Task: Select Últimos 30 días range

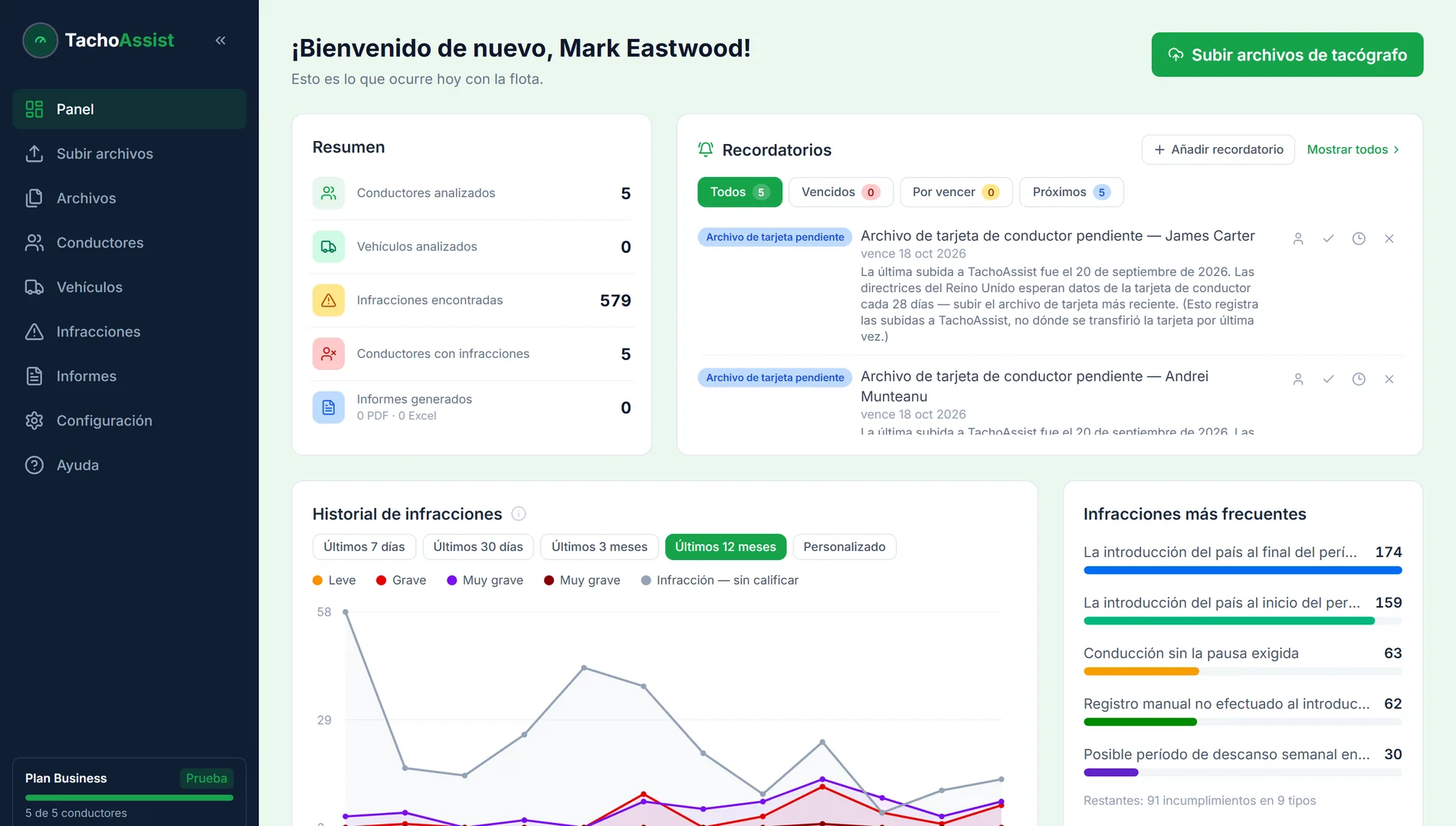Action: click(x=478, y=547)
